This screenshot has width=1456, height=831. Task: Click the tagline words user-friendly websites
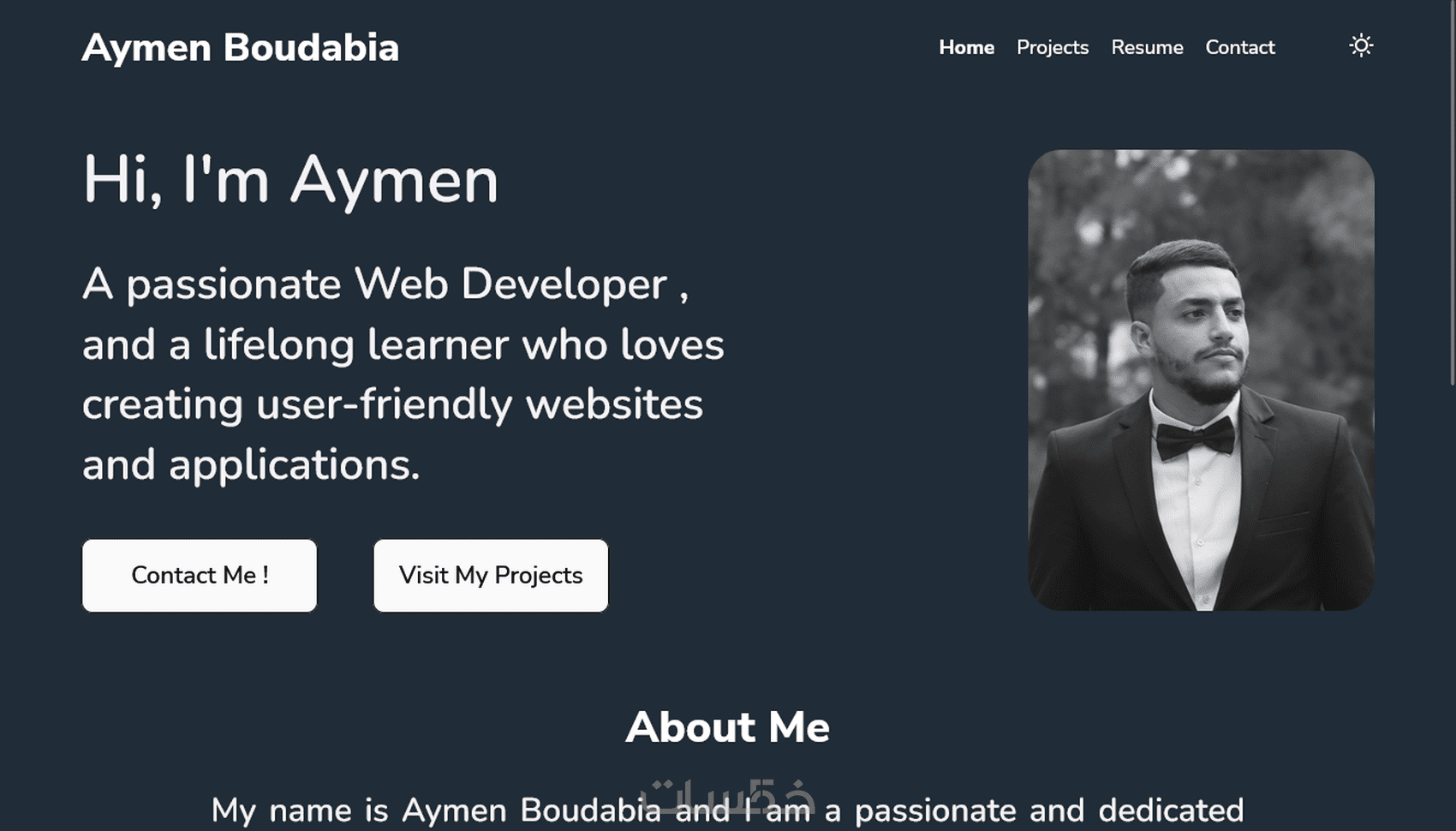coord(480,404)
